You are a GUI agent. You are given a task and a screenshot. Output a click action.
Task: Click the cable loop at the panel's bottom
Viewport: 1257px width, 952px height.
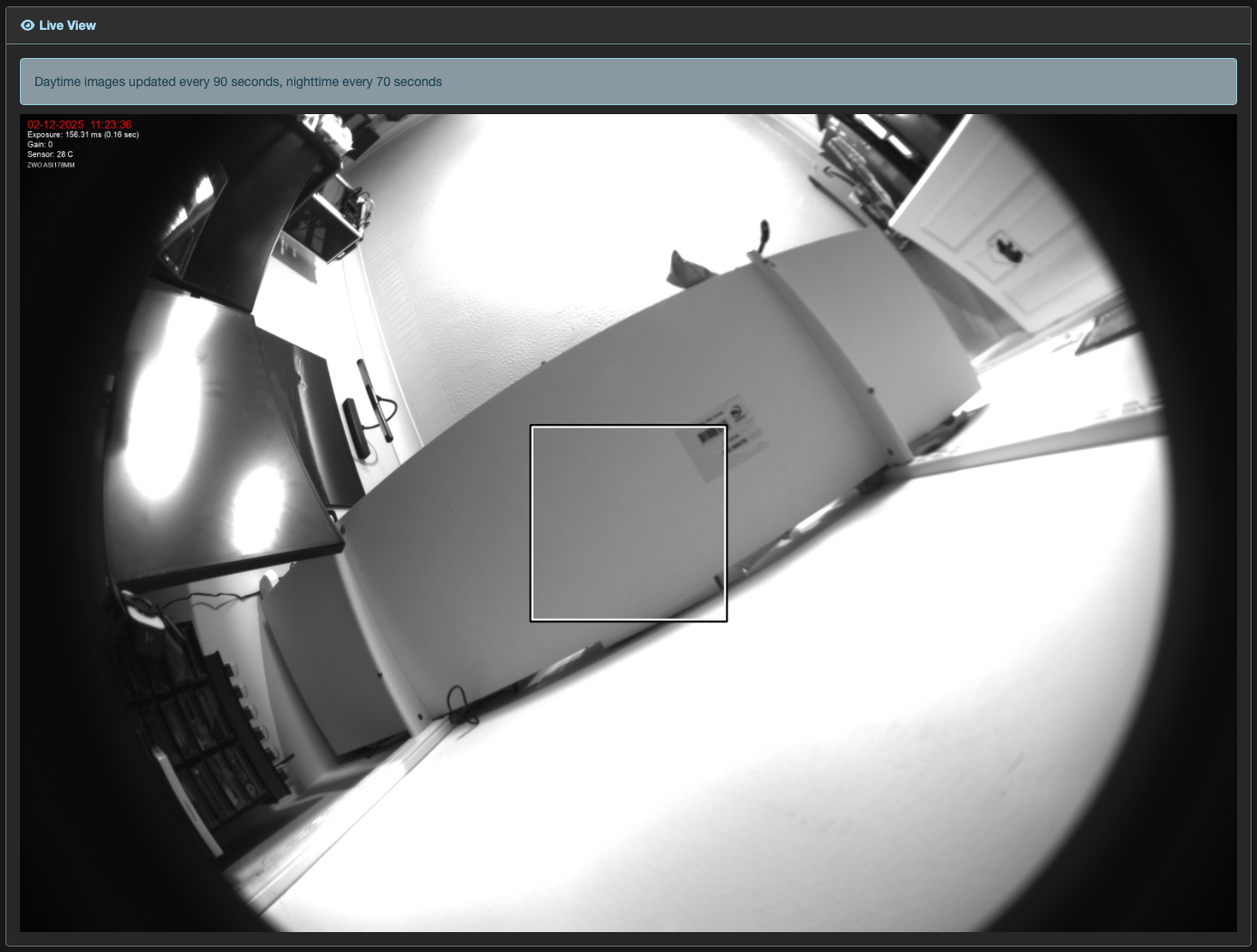click(x=460, y=705)
